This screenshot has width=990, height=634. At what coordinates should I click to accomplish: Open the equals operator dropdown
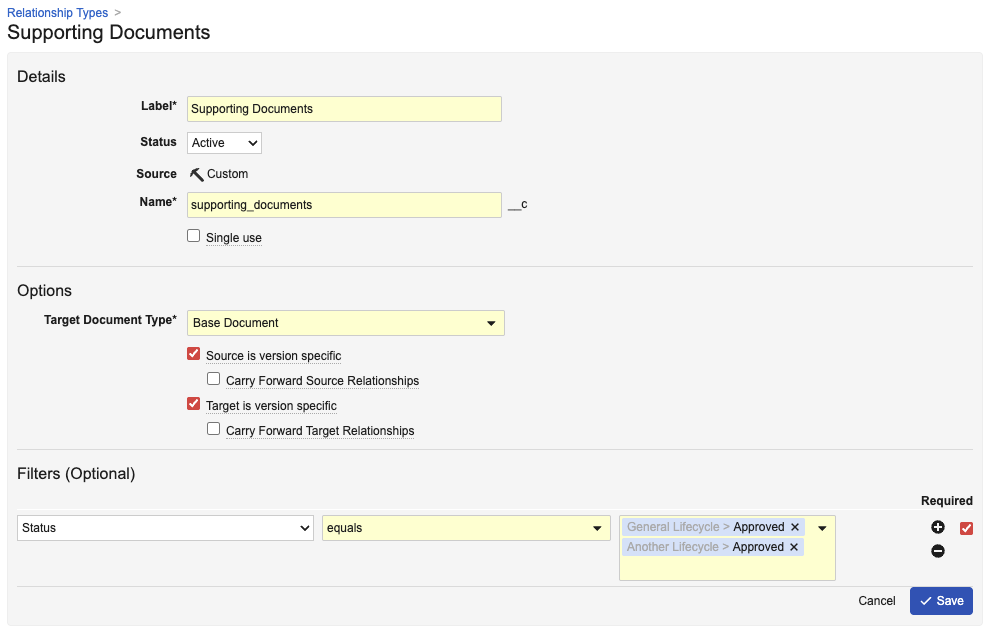466,528
